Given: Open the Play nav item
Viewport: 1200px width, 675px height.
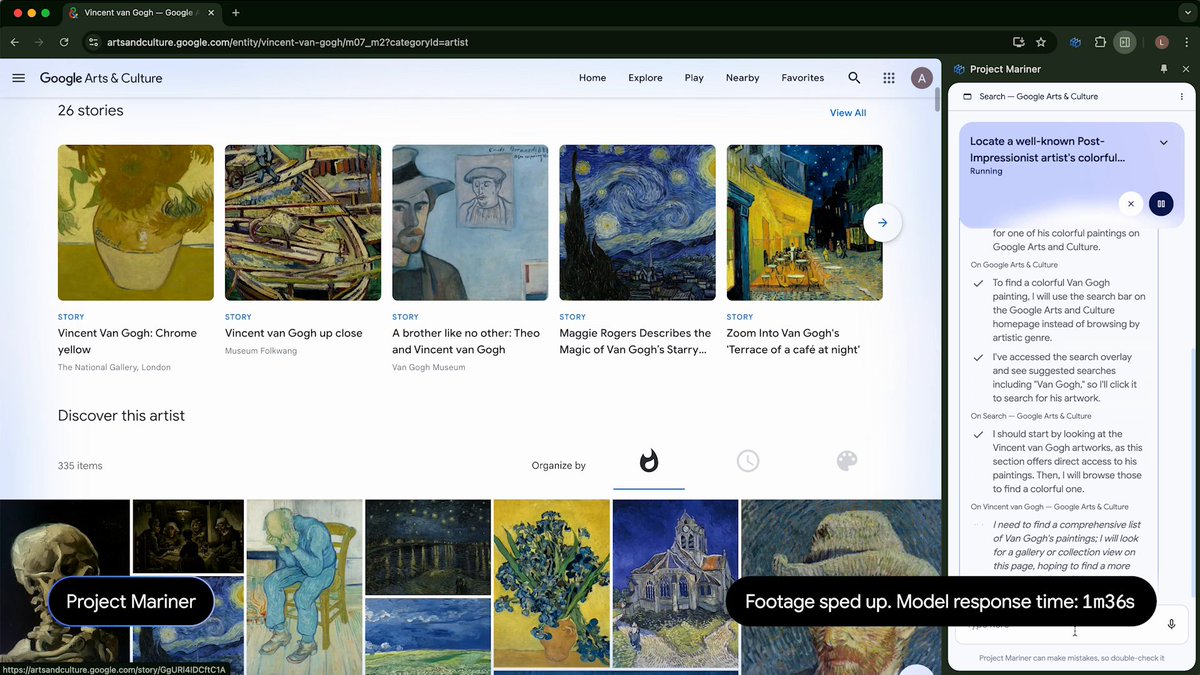Looking at the screenshot, I should (694, 78).
